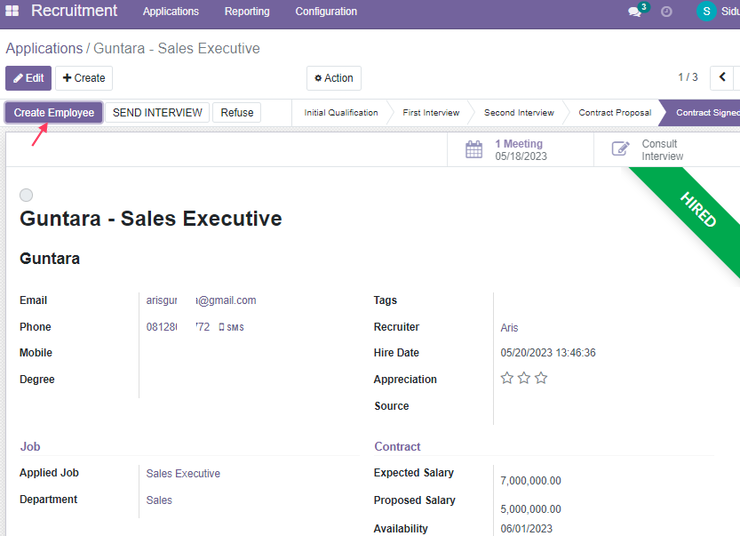This screenshot has height=536, width=740.
Task: Open the Sales Executive applied job link
Action: tap(183, 473)
